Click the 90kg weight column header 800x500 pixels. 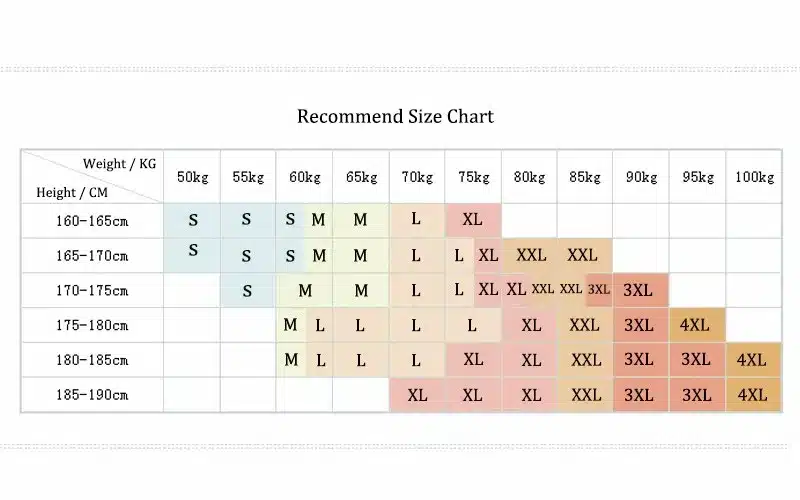[x=641, y=178]
